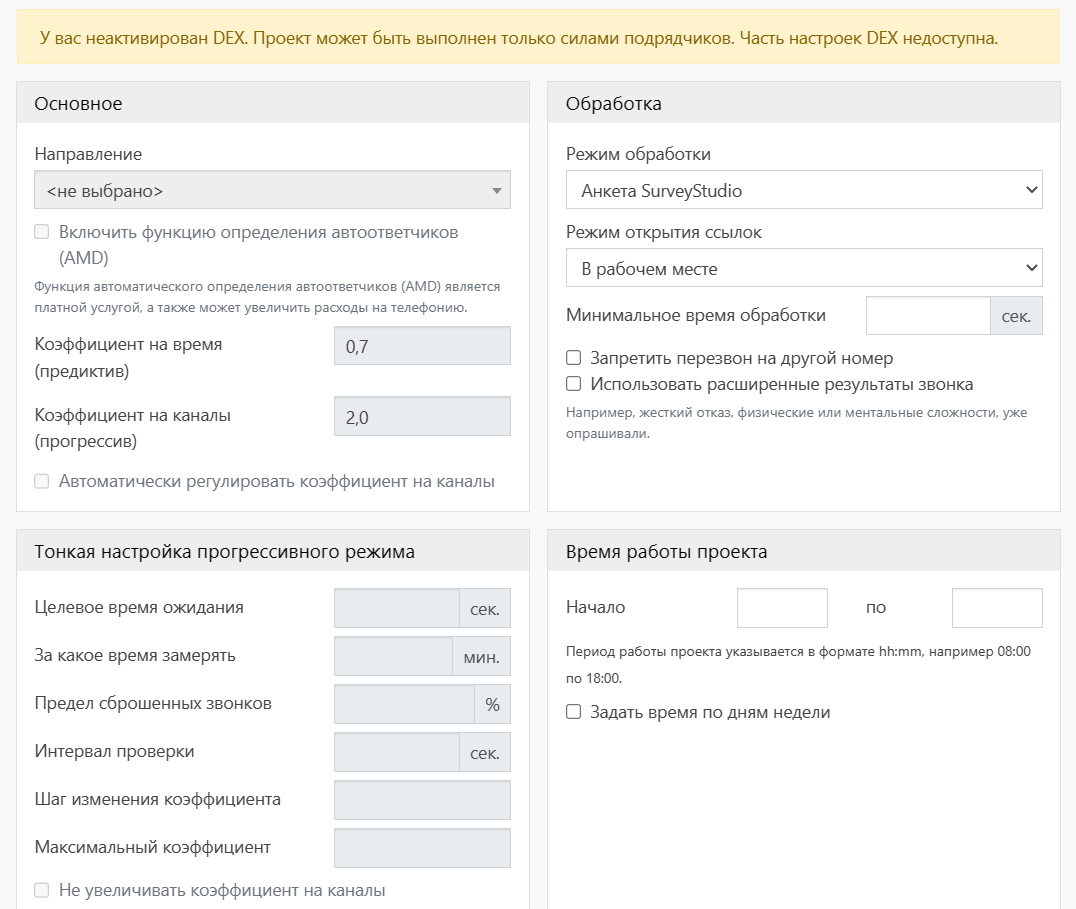Tick Автоматически регулировать коэффициент на каналы

pyautogui.click(x=42, y=481)
